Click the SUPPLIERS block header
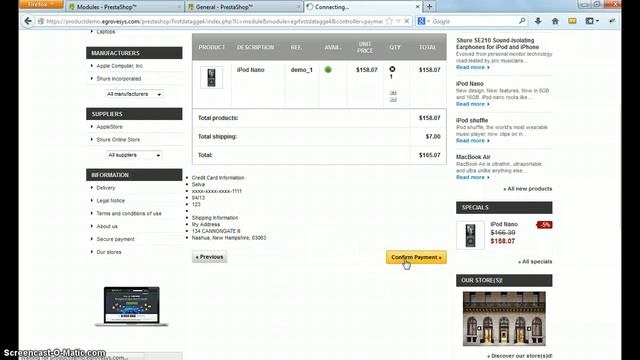Viewport: 640px width, 360px height. 134,114
